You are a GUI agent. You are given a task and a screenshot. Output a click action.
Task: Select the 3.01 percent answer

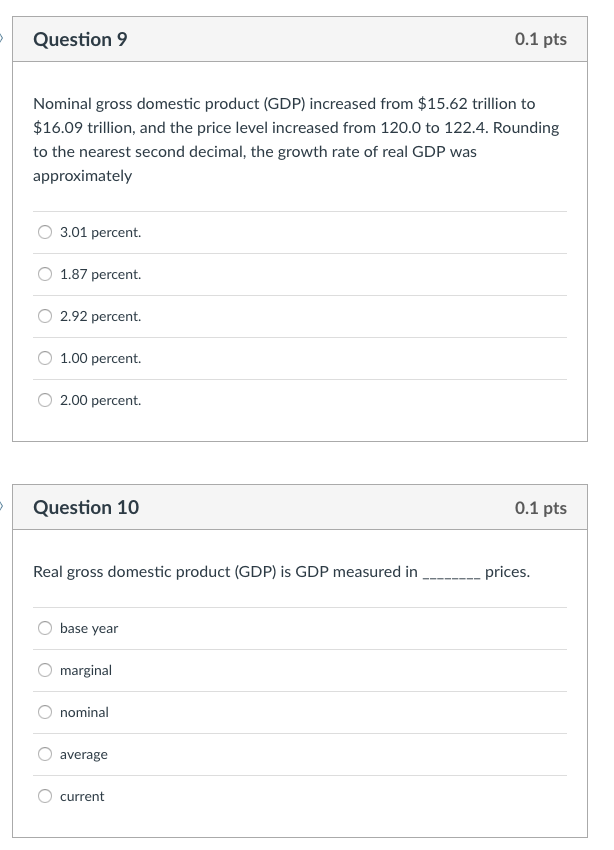[x=45, y=232]
